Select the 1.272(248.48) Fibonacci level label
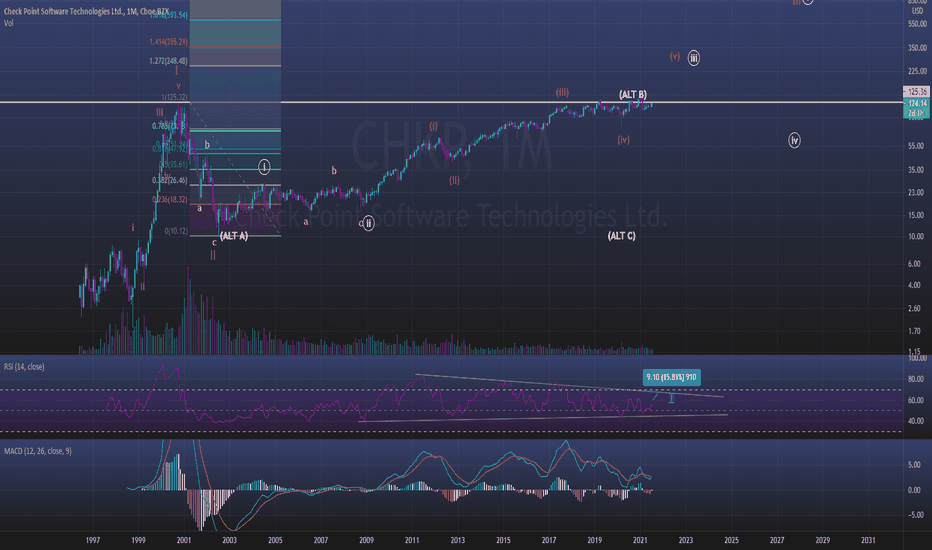This screenshot has width=932, height=550. pyautogui.click(x=169, y=61)
